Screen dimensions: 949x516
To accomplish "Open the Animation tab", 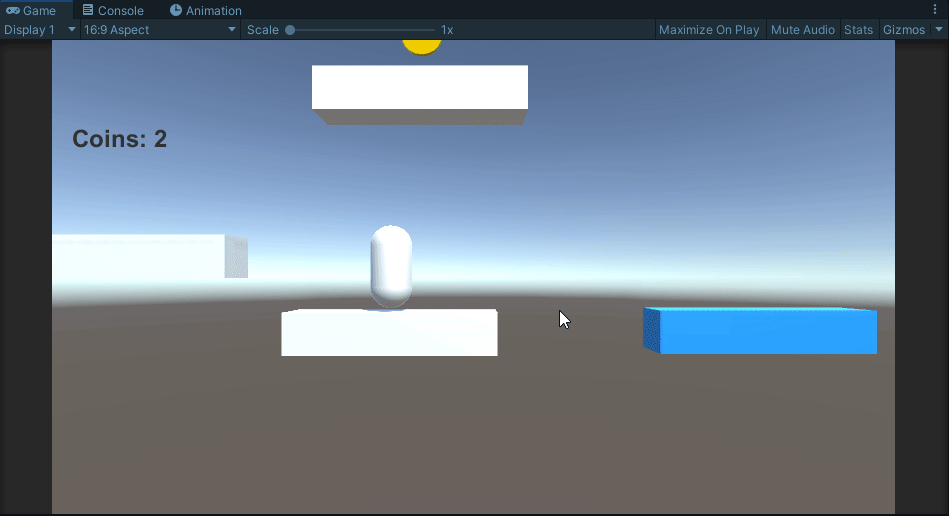I will tap(206, 10).
